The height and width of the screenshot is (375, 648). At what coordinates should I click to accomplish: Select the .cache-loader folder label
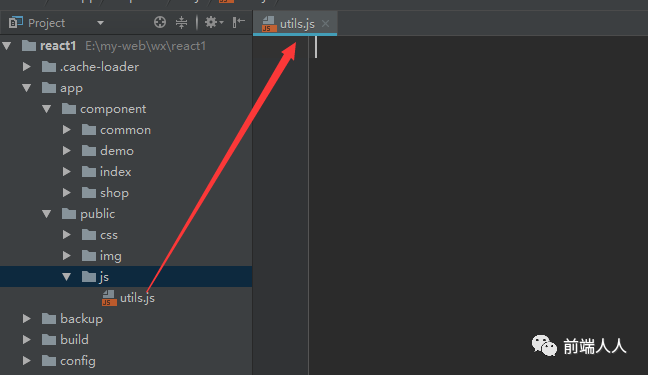click(x=99, y=67)
